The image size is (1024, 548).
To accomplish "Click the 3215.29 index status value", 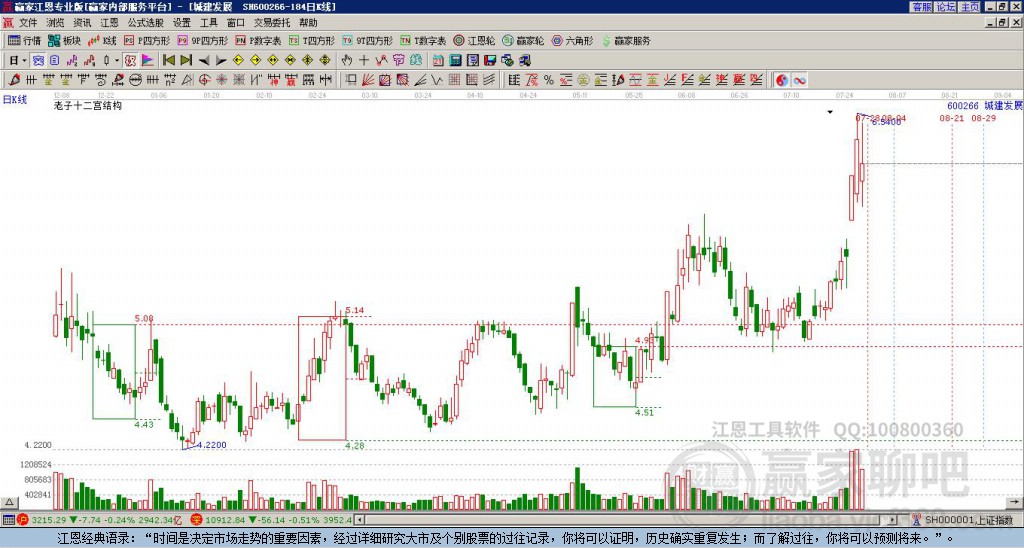I will point(49,520).
